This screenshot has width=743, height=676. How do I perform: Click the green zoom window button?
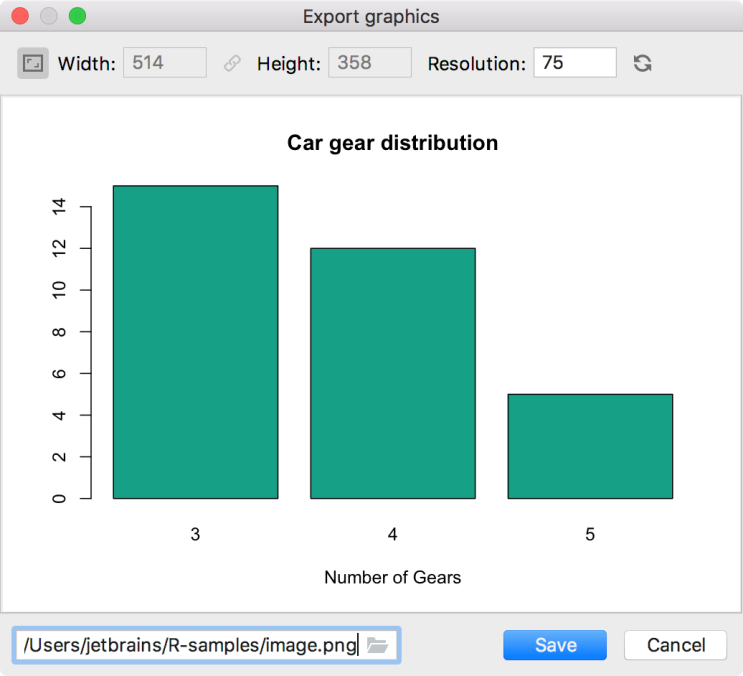77,16
